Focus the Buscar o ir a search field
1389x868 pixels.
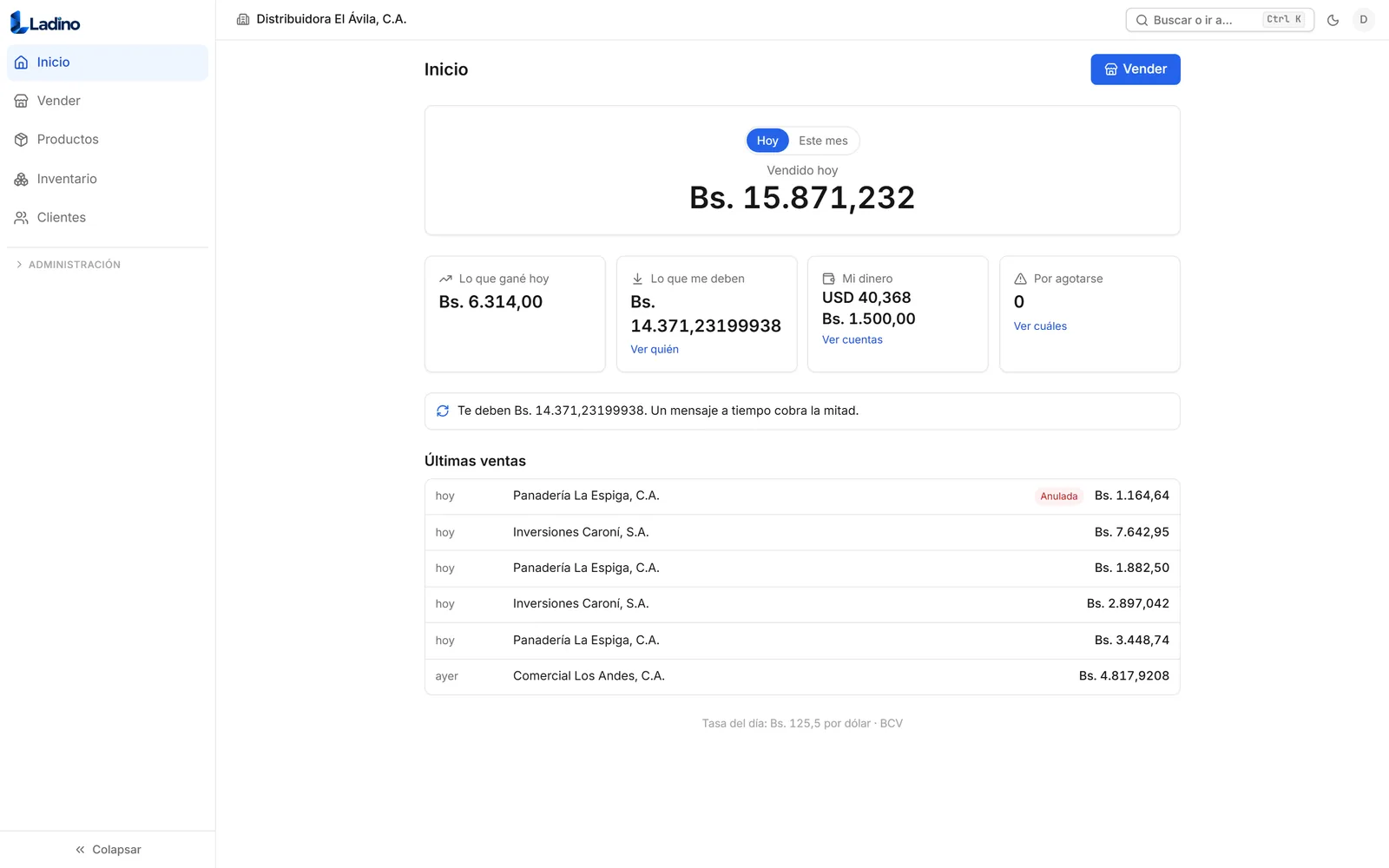(1220, 20)
